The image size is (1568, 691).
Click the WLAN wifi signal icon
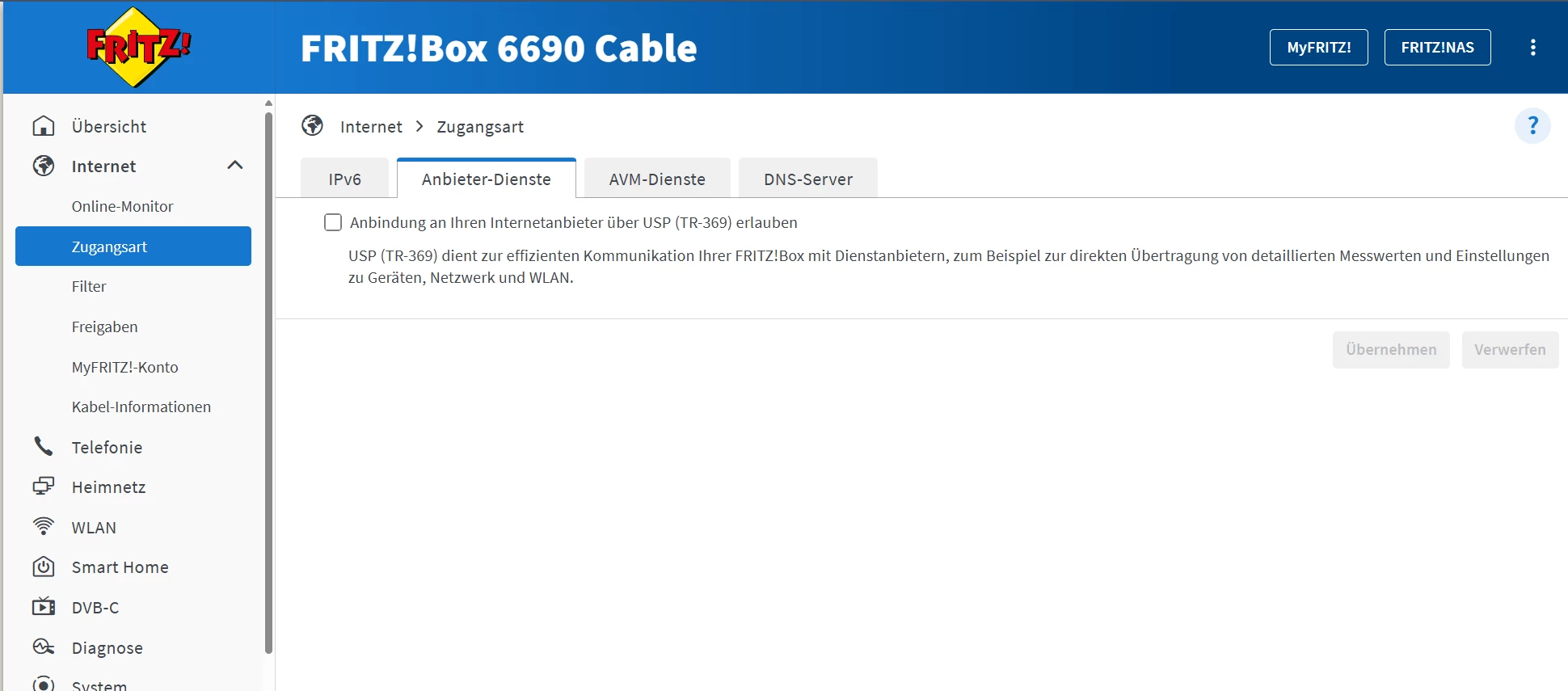coord(44,527)
